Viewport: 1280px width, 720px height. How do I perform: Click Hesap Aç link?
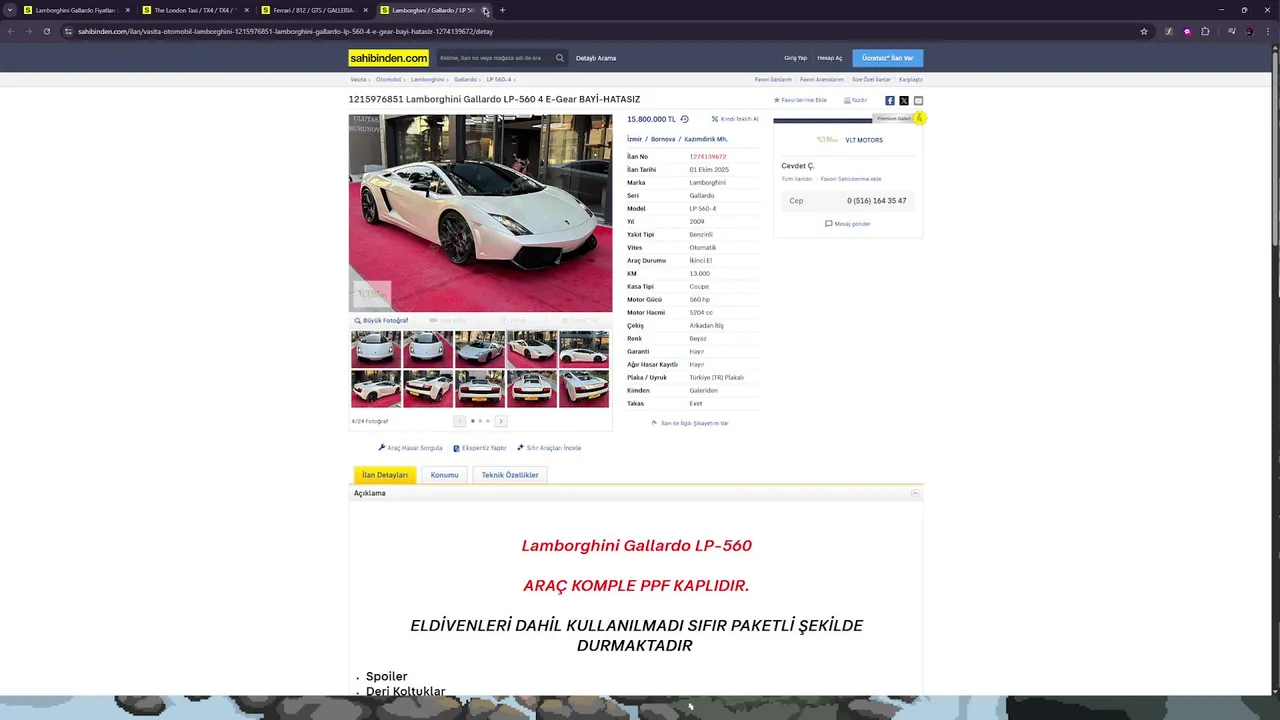point(830,58)
